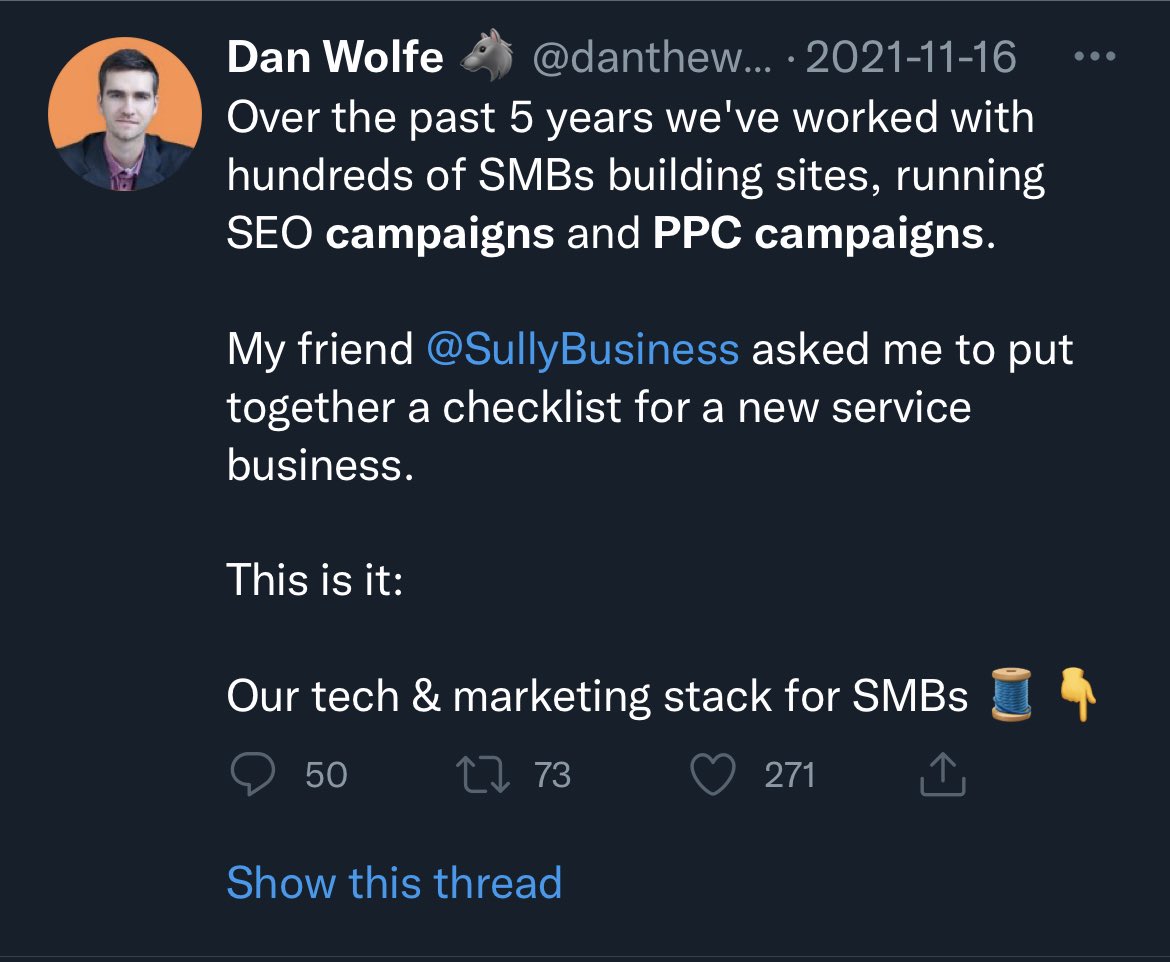Image resolution: width=1170 pixels, height=962 pixels.
Task: Click the "This is it:" line
Action: click(x=315, y=580)
